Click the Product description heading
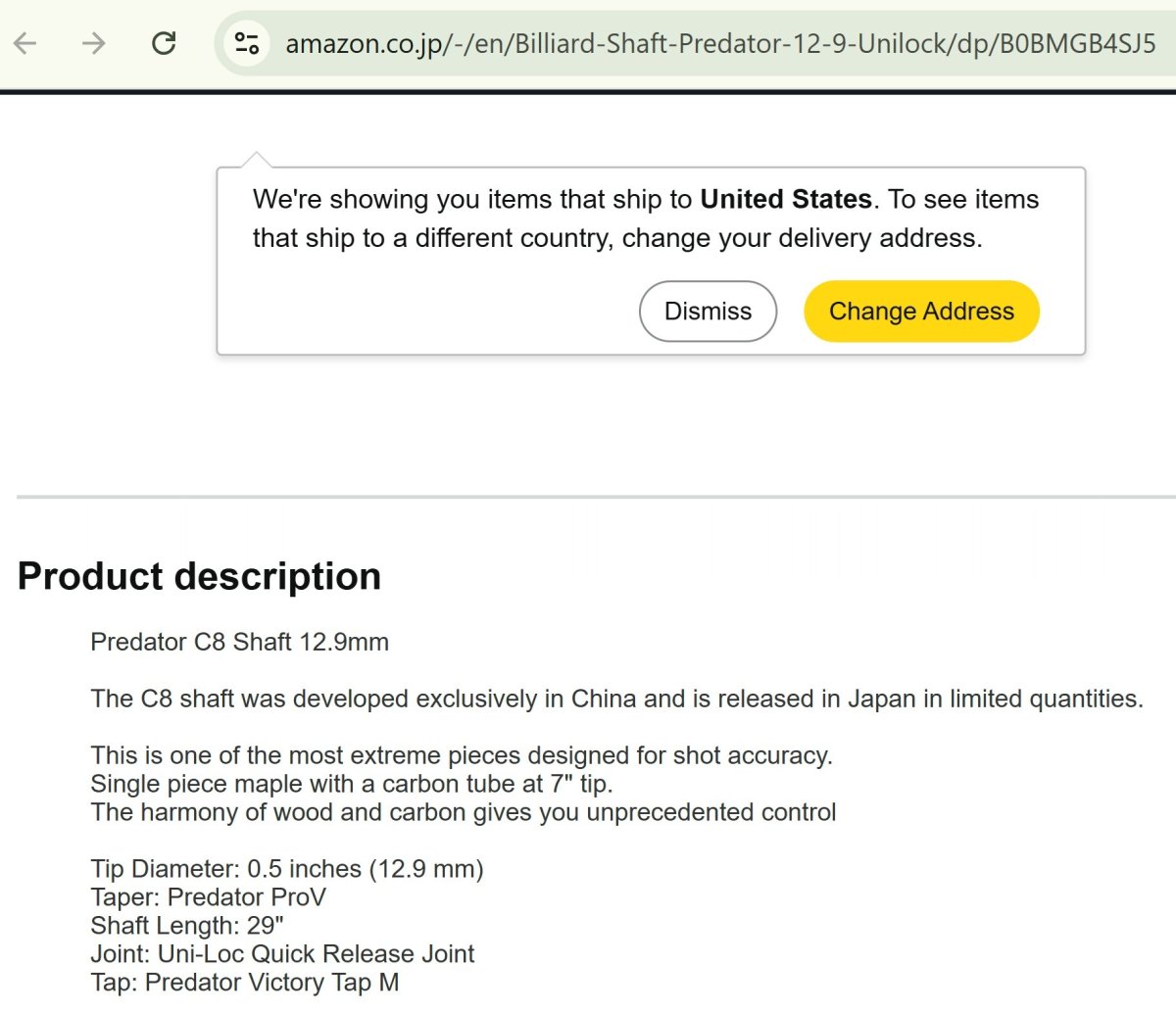 (199, 576)
